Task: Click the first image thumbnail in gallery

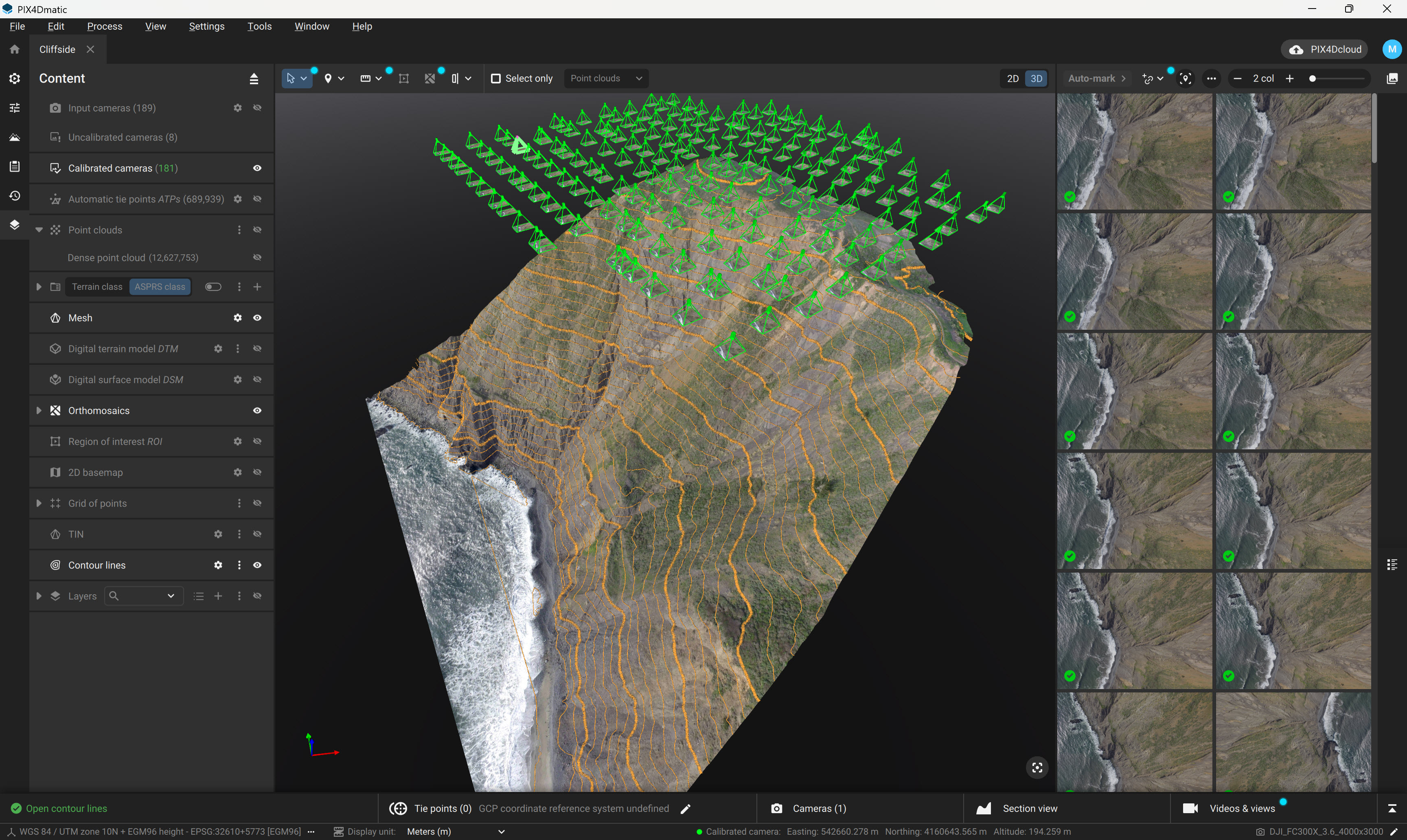Action: tap(1135, 151)
